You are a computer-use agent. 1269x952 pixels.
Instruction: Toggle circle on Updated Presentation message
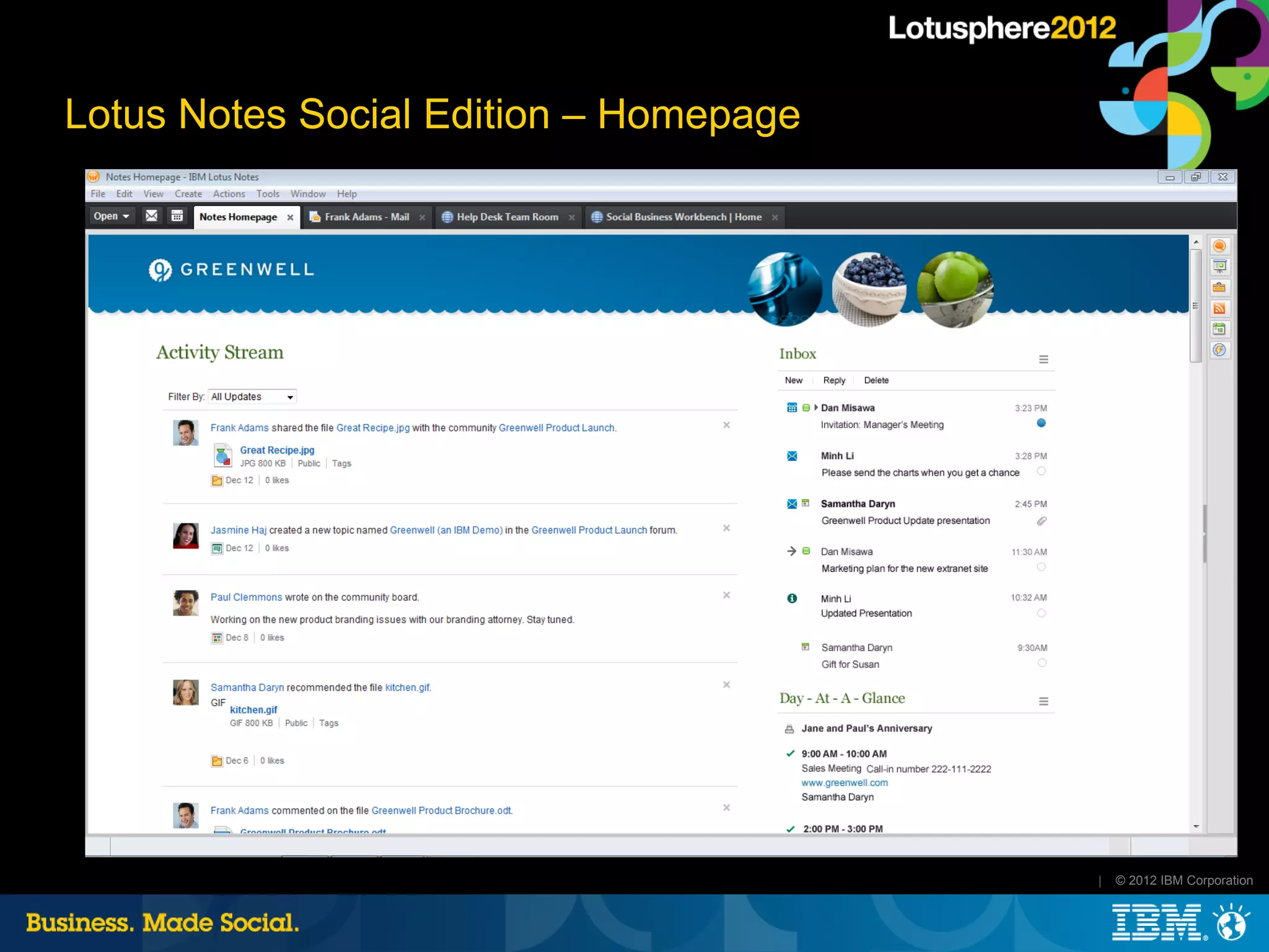coord(1041,613)
